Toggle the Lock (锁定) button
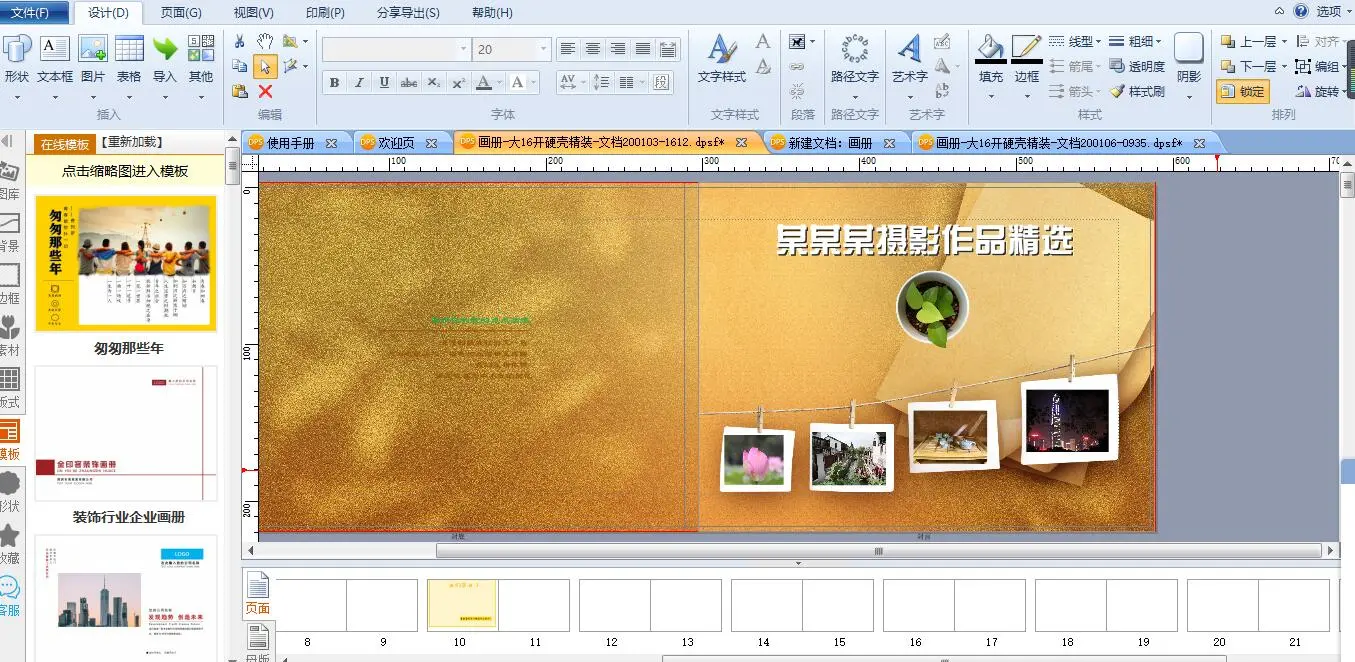1355x662 pixels. pyautogui.click(x=1242, y=92)
